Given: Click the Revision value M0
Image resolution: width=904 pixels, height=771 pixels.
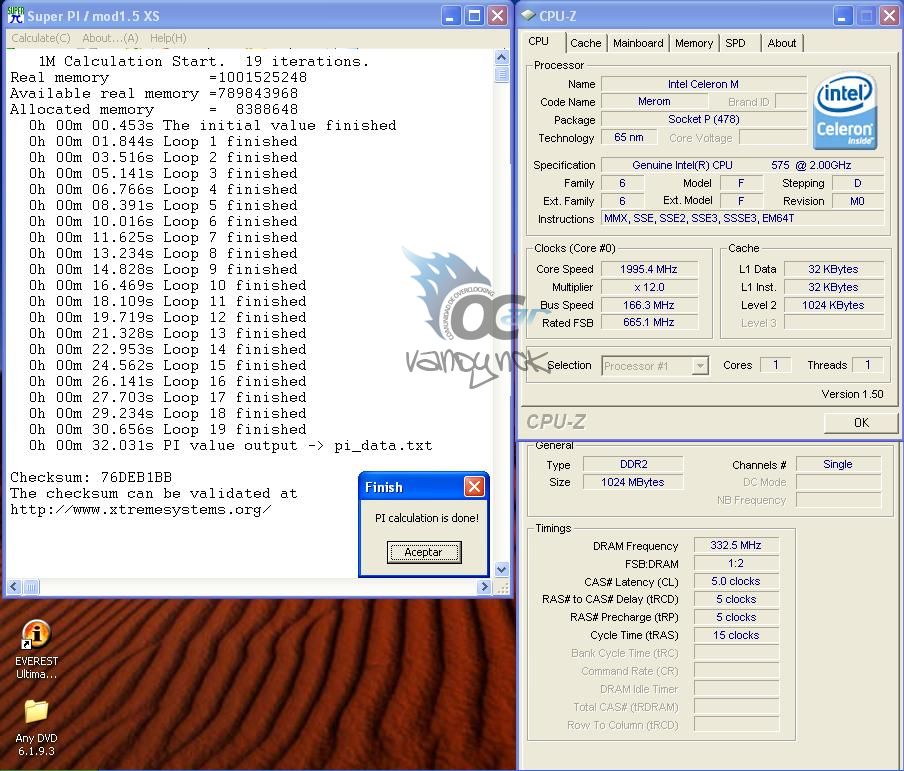Looking at the screenshot, I should pos(857,201).
